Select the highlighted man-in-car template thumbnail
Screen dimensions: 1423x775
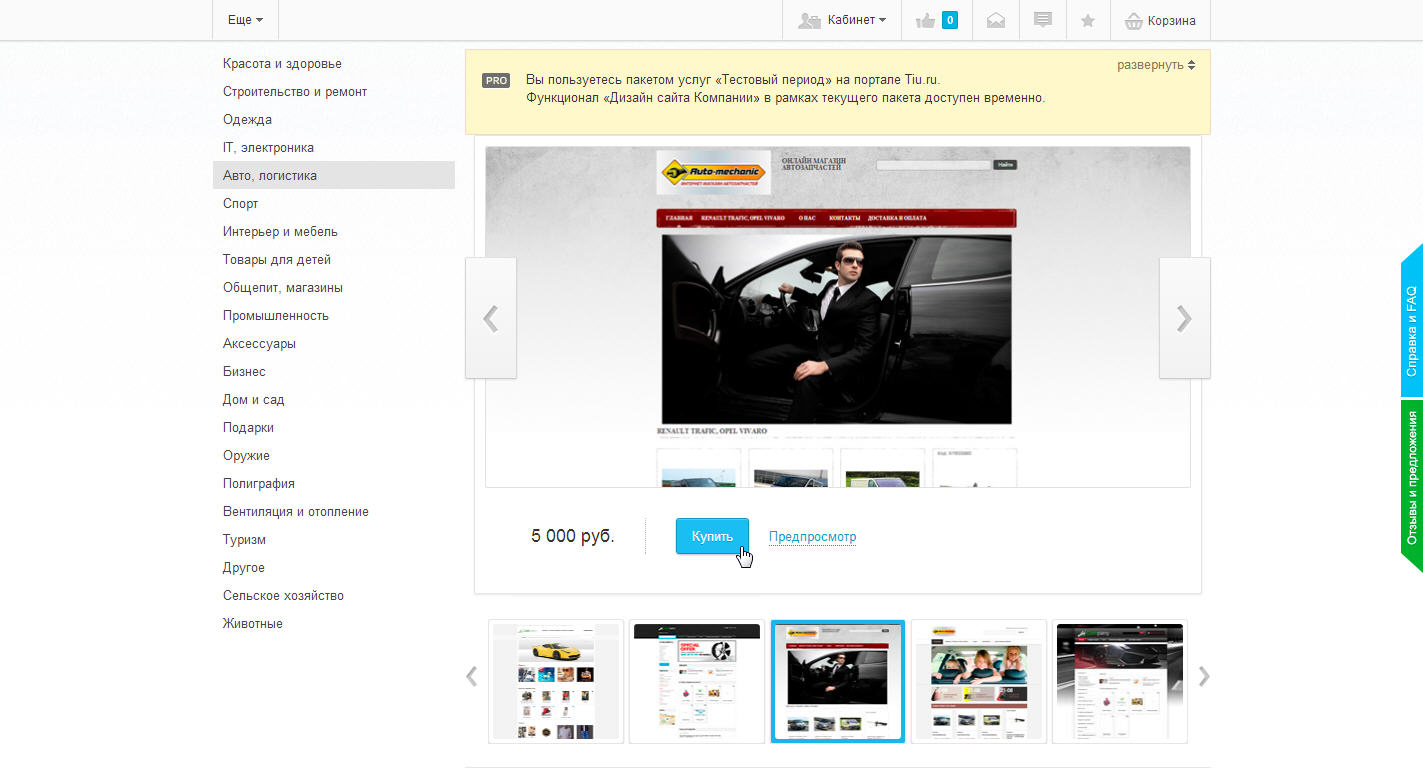click(x=838, y=682)
